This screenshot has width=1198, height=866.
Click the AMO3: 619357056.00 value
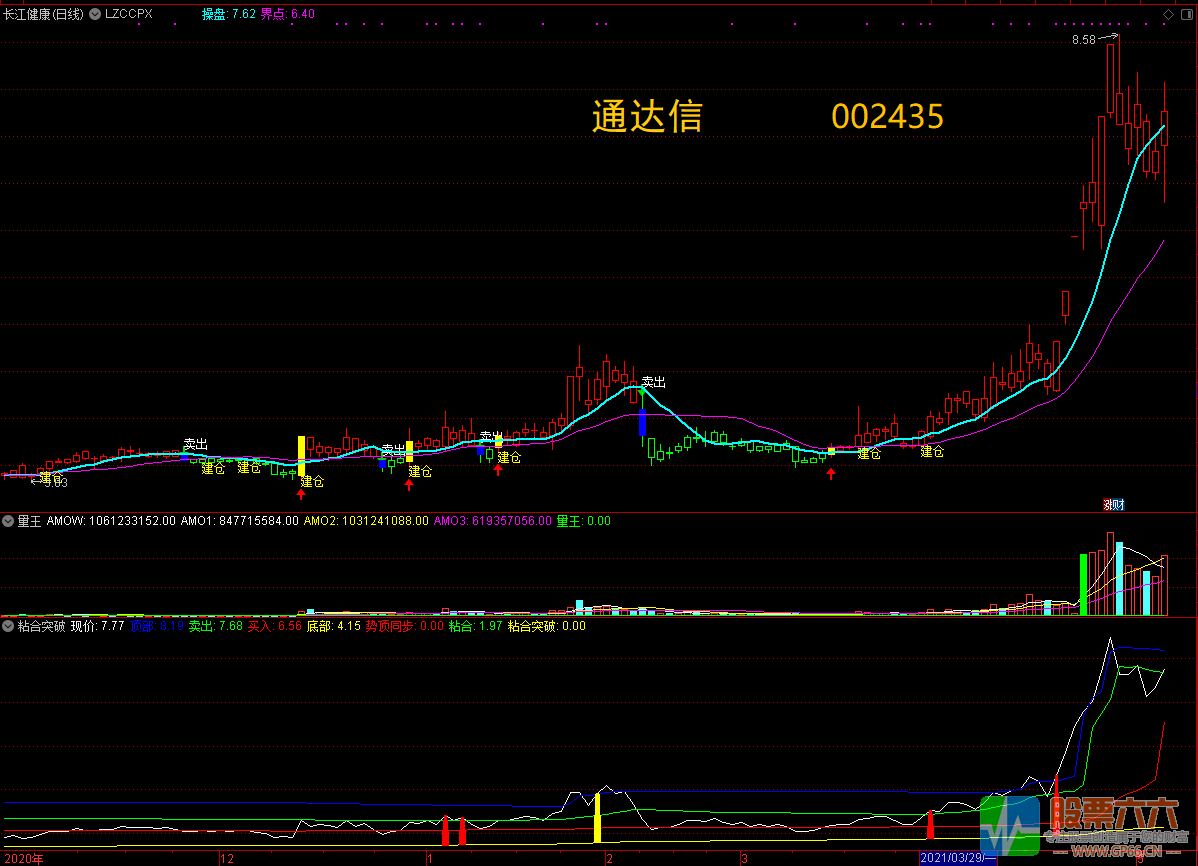pyautogui.click(x=492, y=521)
